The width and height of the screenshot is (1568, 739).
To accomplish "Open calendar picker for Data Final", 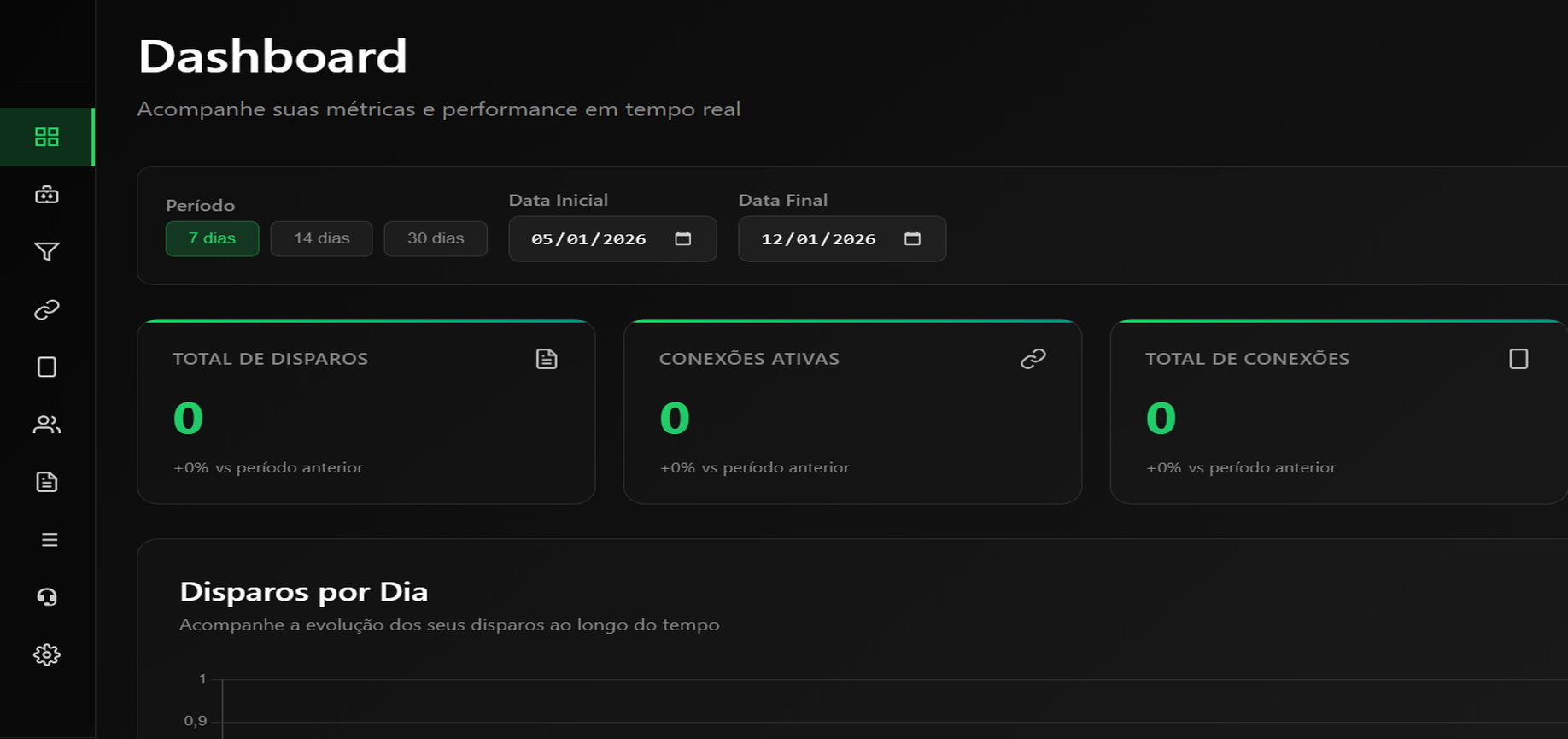I will click(x=913, y=238).
